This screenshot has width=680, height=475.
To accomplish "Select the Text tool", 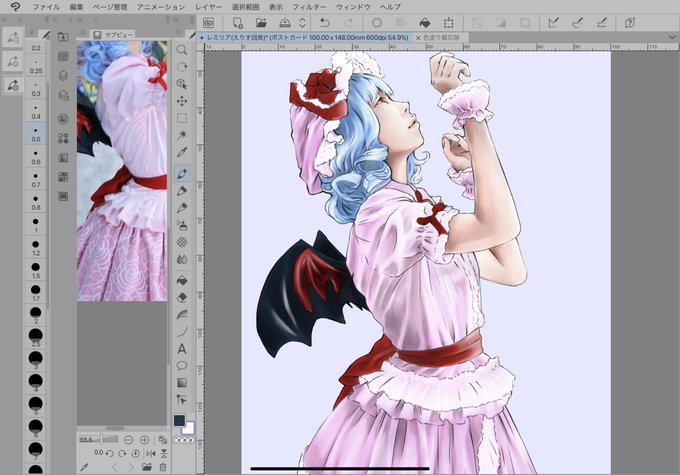I will 182,348.
